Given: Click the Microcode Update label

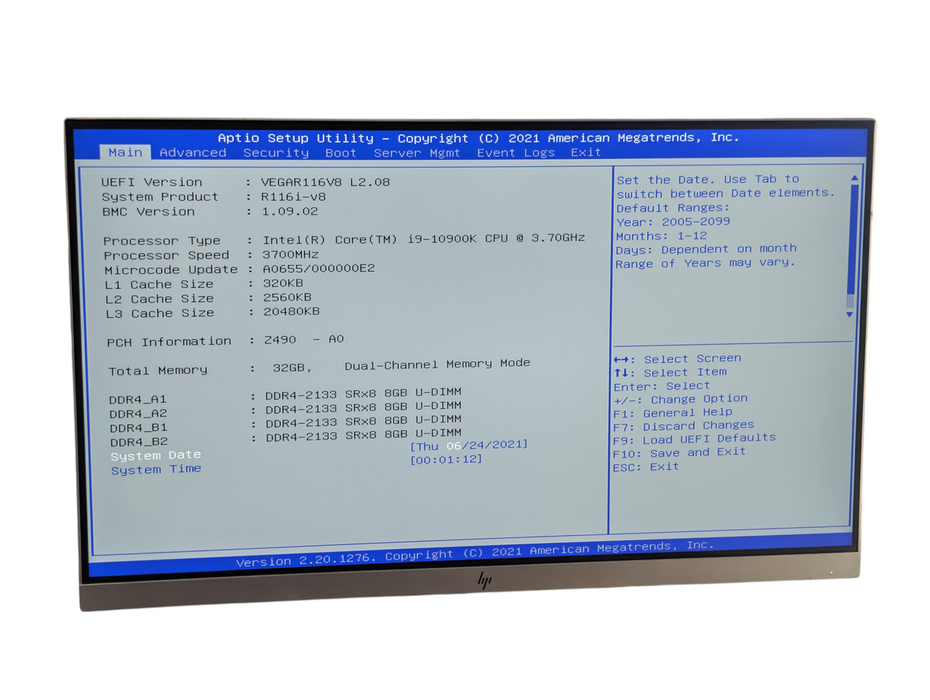Looking at the screenshot, I should (171, 270).
